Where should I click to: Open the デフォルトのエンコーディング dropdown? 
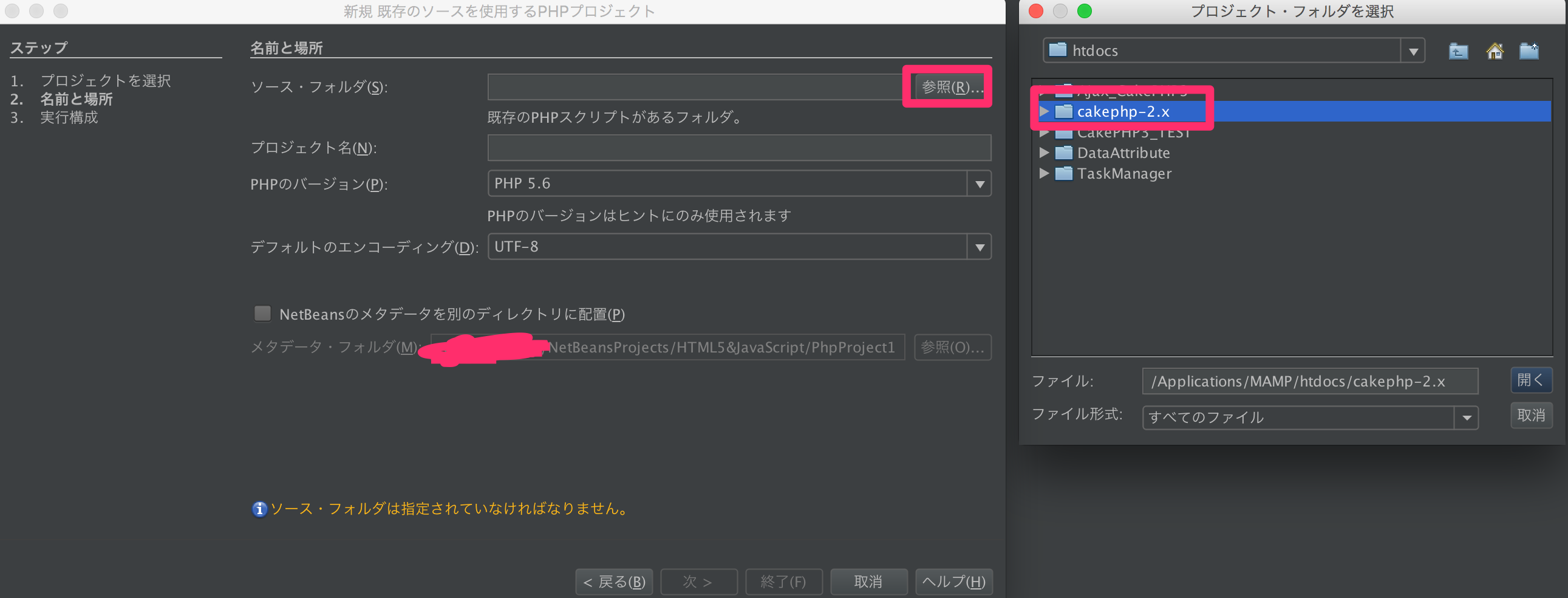point(979,247)
